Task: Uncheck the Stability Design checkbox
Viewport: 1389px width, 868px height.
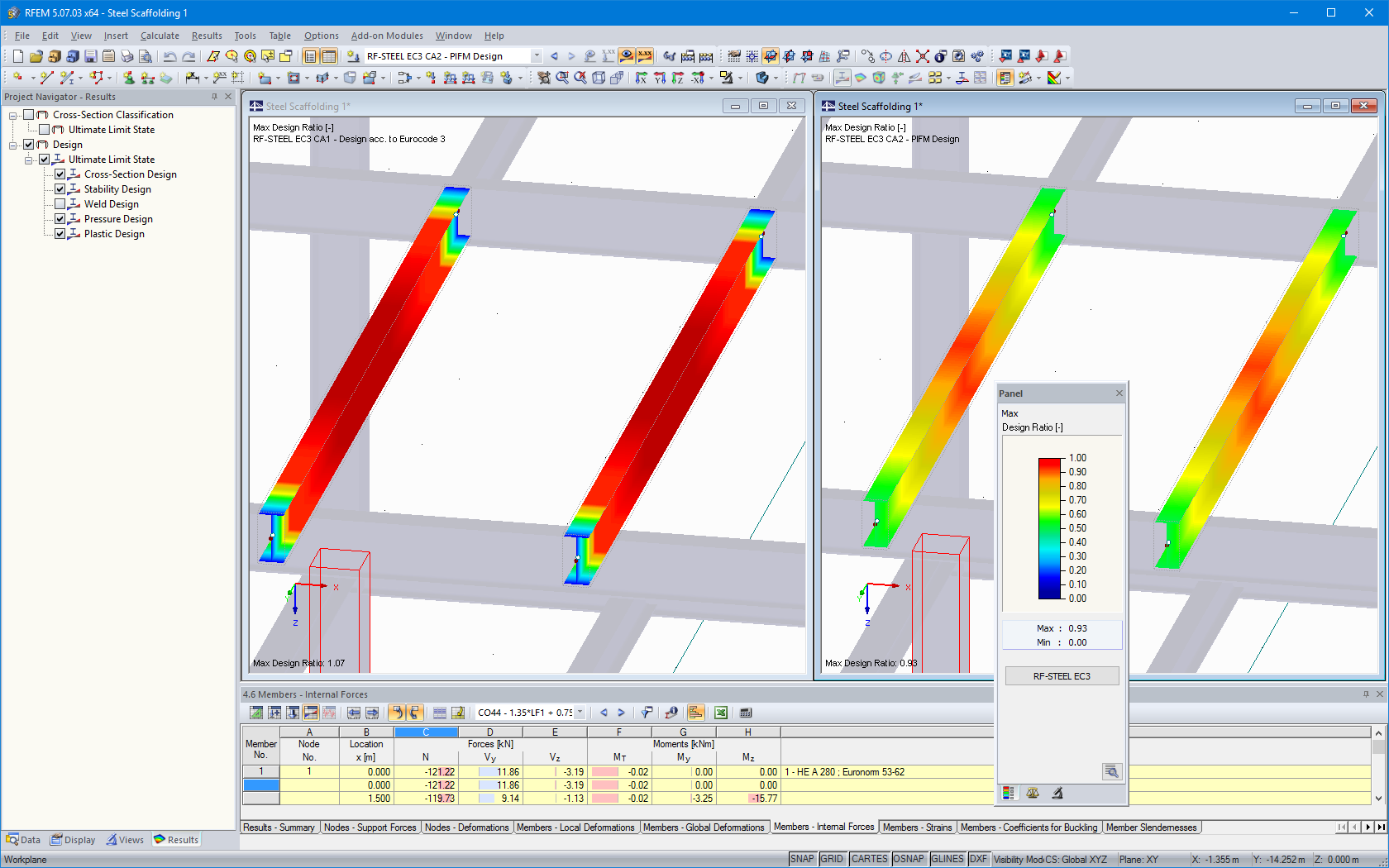Action: pos(60,189)
